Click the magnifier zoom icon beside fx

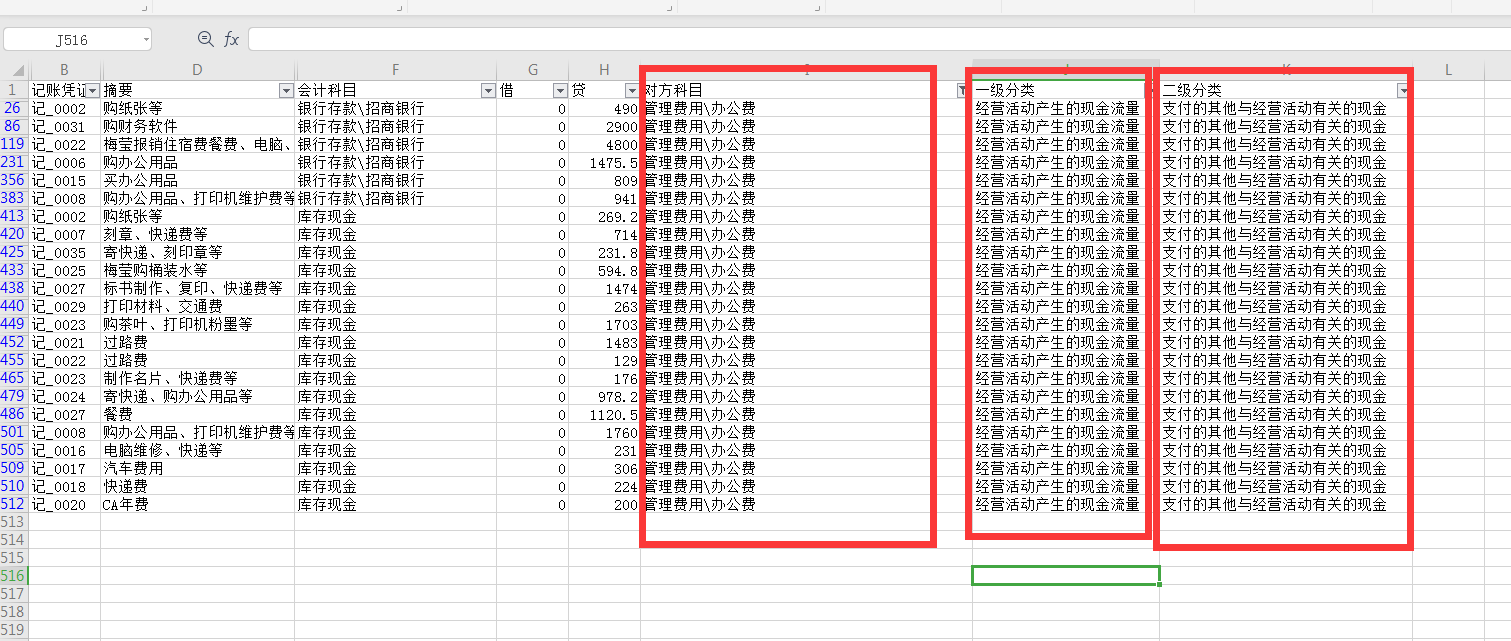click(x=205, y=39)
